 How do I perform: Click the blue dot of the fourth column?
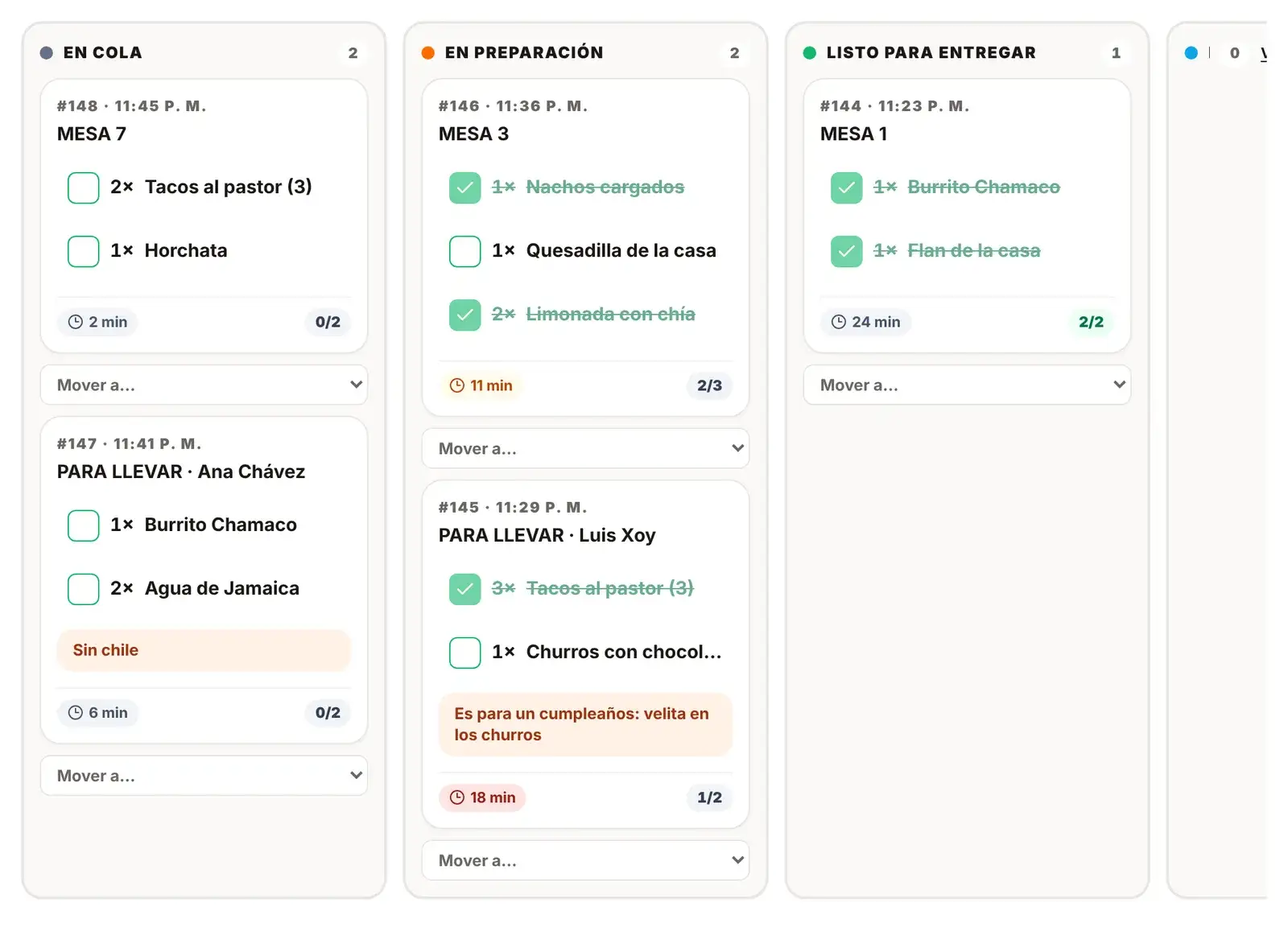click(1191, 53)
